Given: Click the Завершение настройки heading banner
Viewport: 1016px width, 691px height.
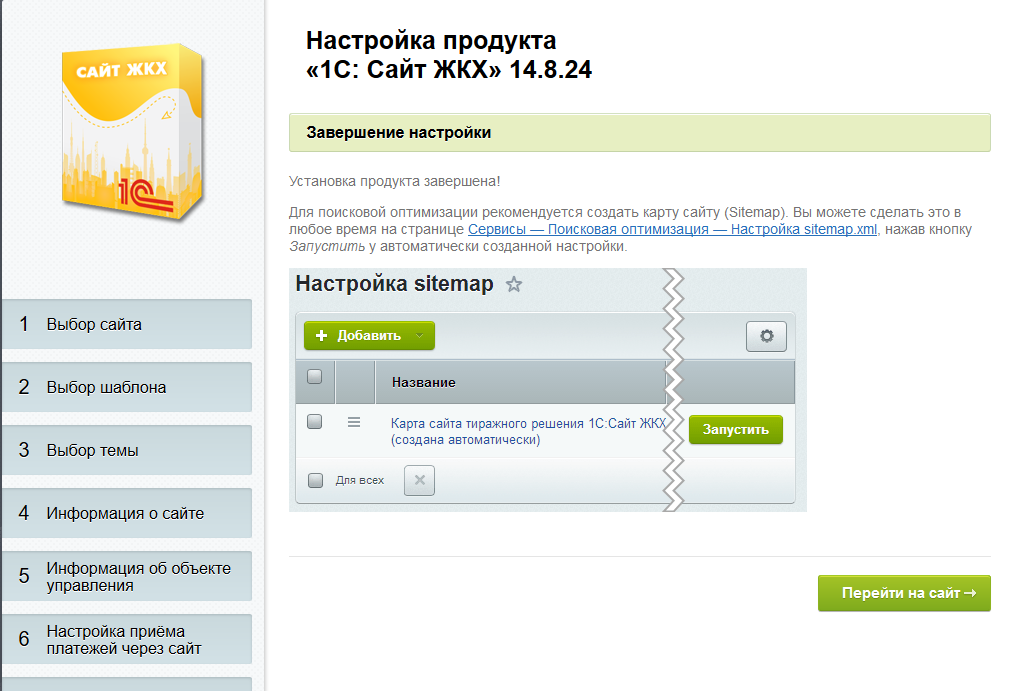Looking at the screenshot, I should click(x=640, y=133).
